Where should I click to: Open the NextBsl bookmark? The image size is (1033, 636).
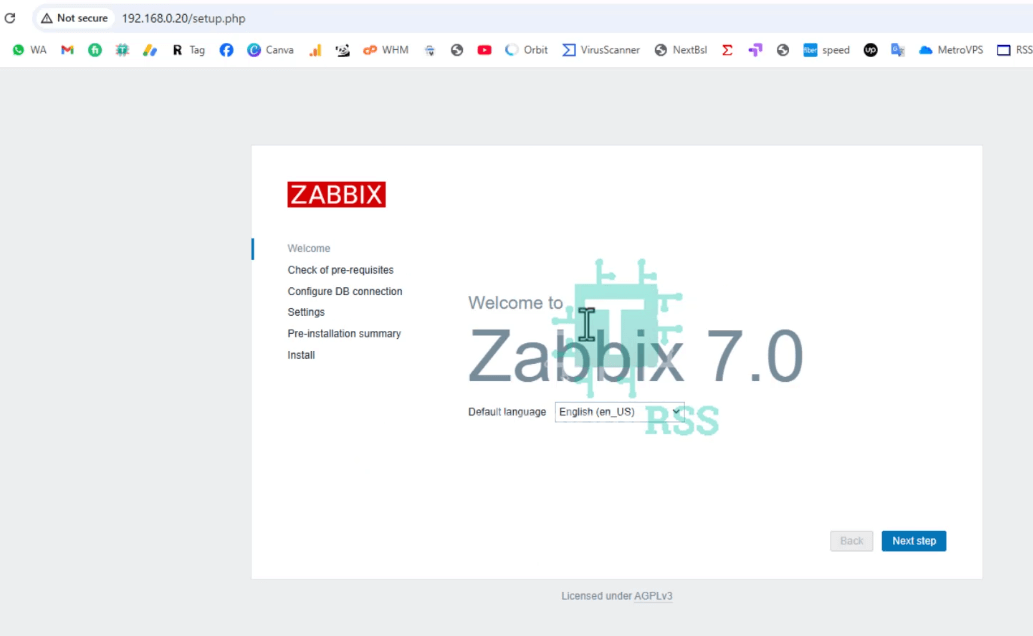click(x=681, y=50)
